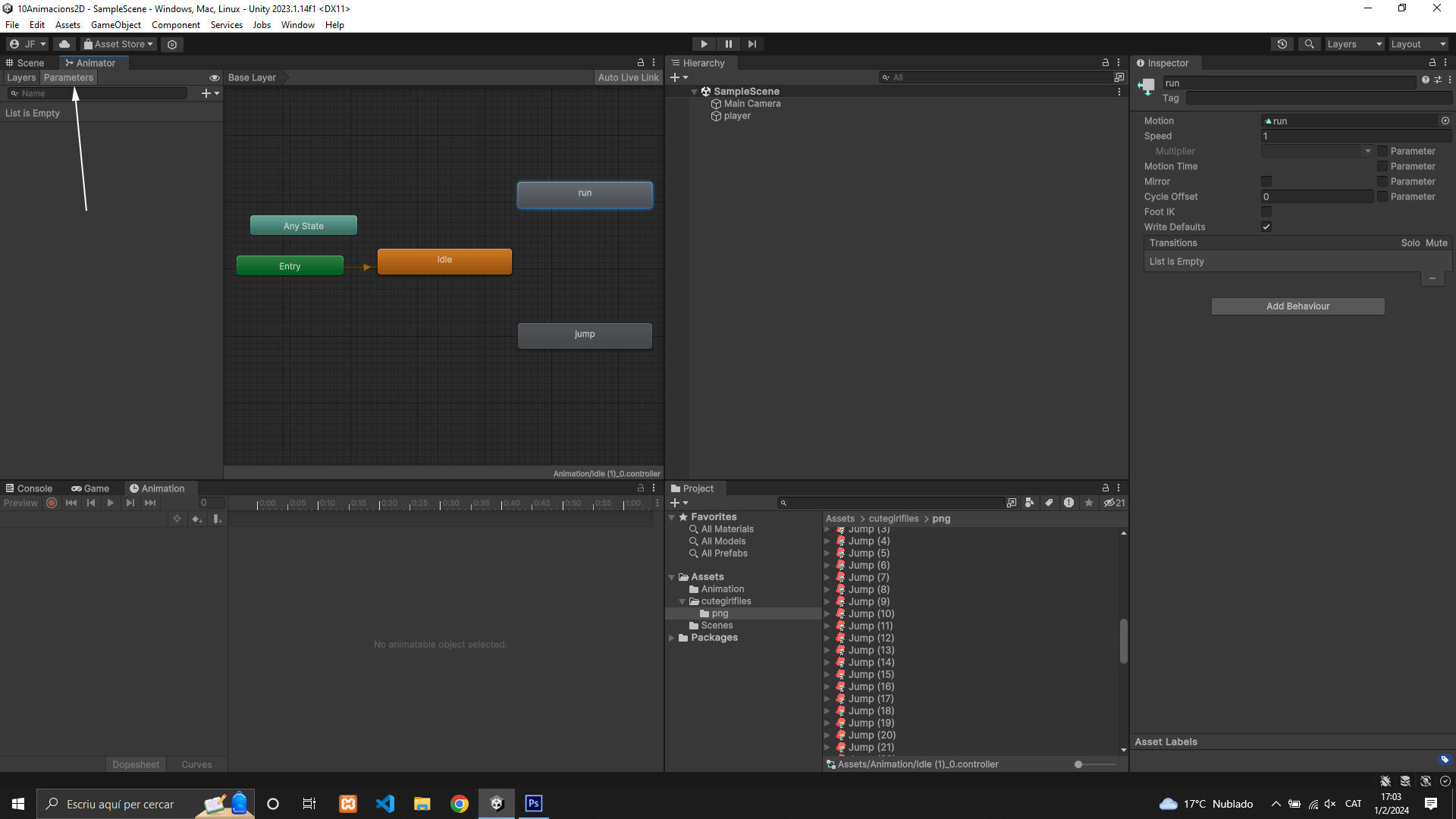1456x819 pixels.
Task: Expand the Packages folder
Action: [x=672, y=638]
